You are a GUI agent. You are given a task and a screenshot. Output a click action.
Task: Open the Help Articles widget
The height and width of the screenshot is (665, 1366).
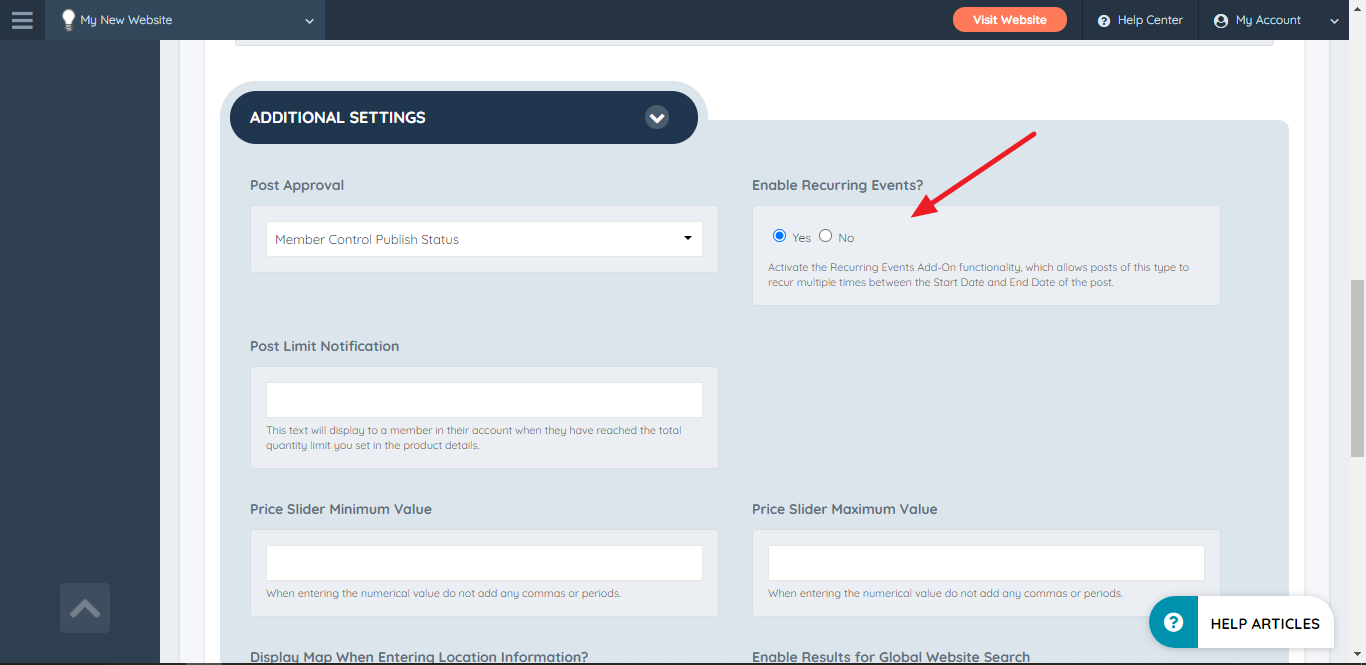pos(1241,622)
